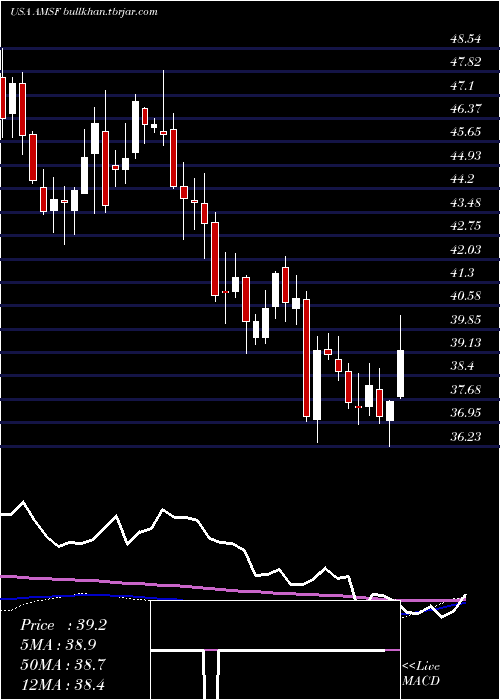
Task: Click the 50MA : 38.7 readout
Action: pyautogui.click(x=63, y=665)
